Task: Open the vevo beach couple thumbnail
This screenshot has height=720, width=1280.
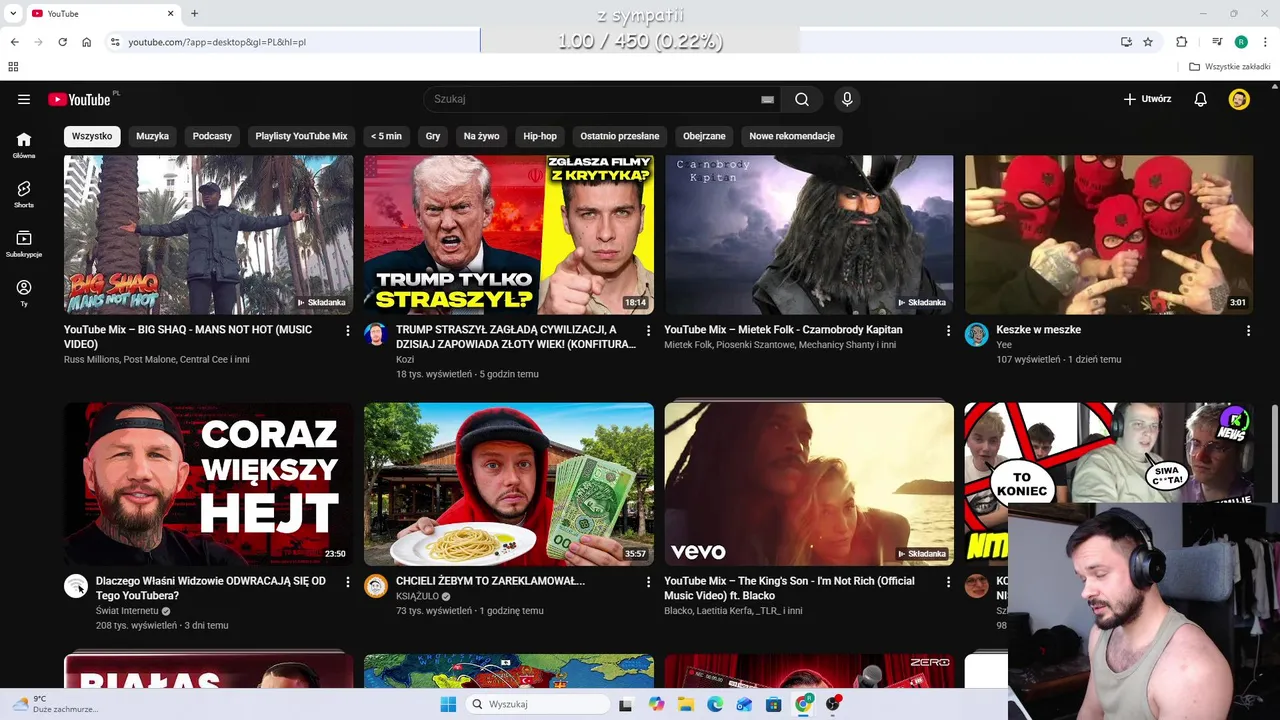Action: [x=809, y=484]
